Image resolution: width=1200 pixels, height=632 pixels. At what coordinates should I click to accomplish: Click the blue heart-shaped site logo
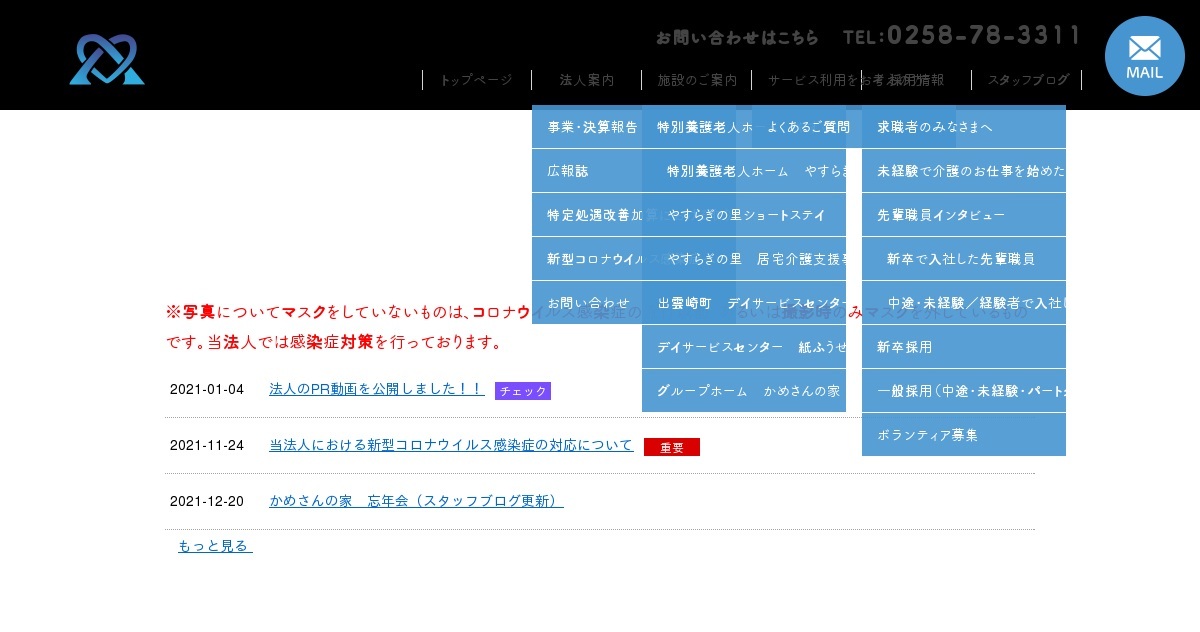[x=107, y=60]
